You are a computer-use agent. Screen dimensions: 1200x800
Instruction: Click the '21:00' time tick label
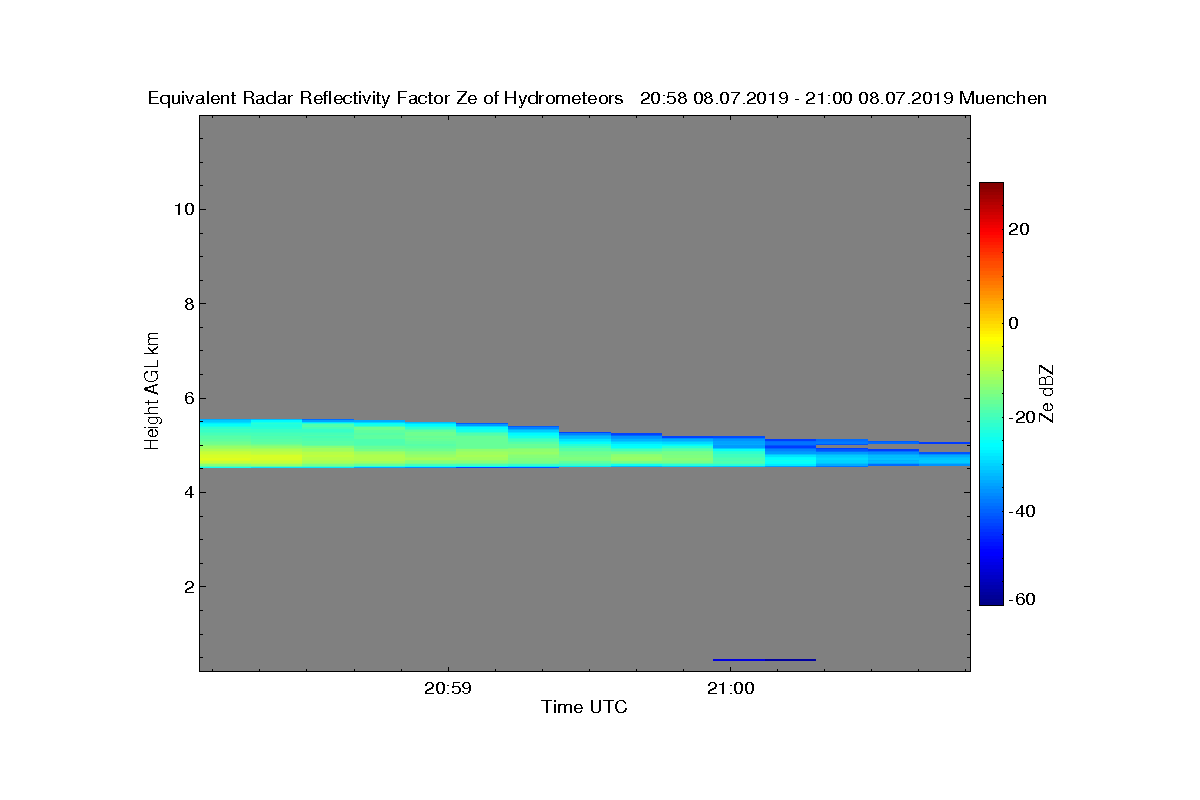(x=730, y=688)
